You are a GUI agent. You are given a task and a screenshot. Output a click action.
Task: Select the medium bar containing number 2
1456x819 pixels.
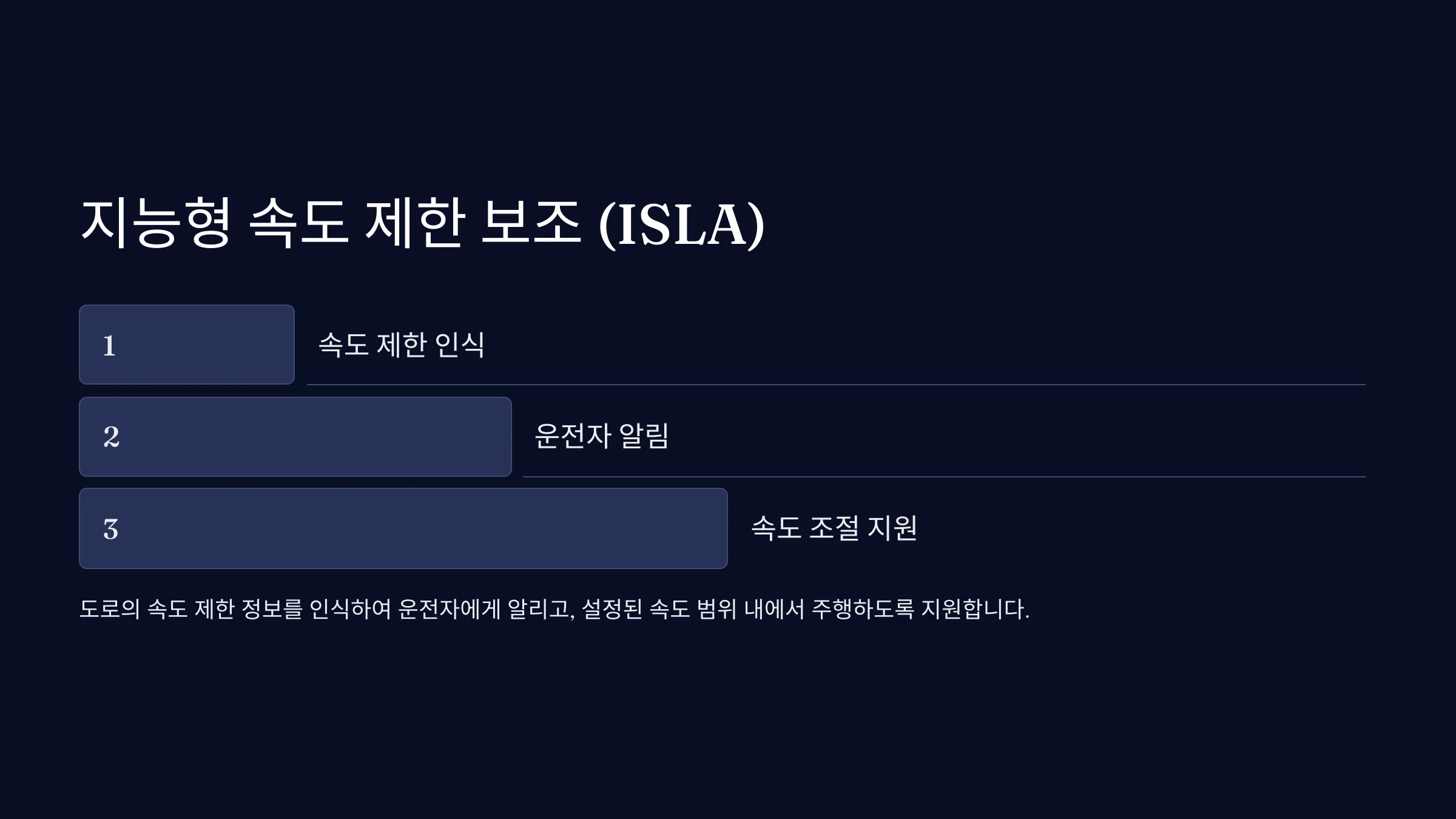pyautogui.click(x=295, y=437)
